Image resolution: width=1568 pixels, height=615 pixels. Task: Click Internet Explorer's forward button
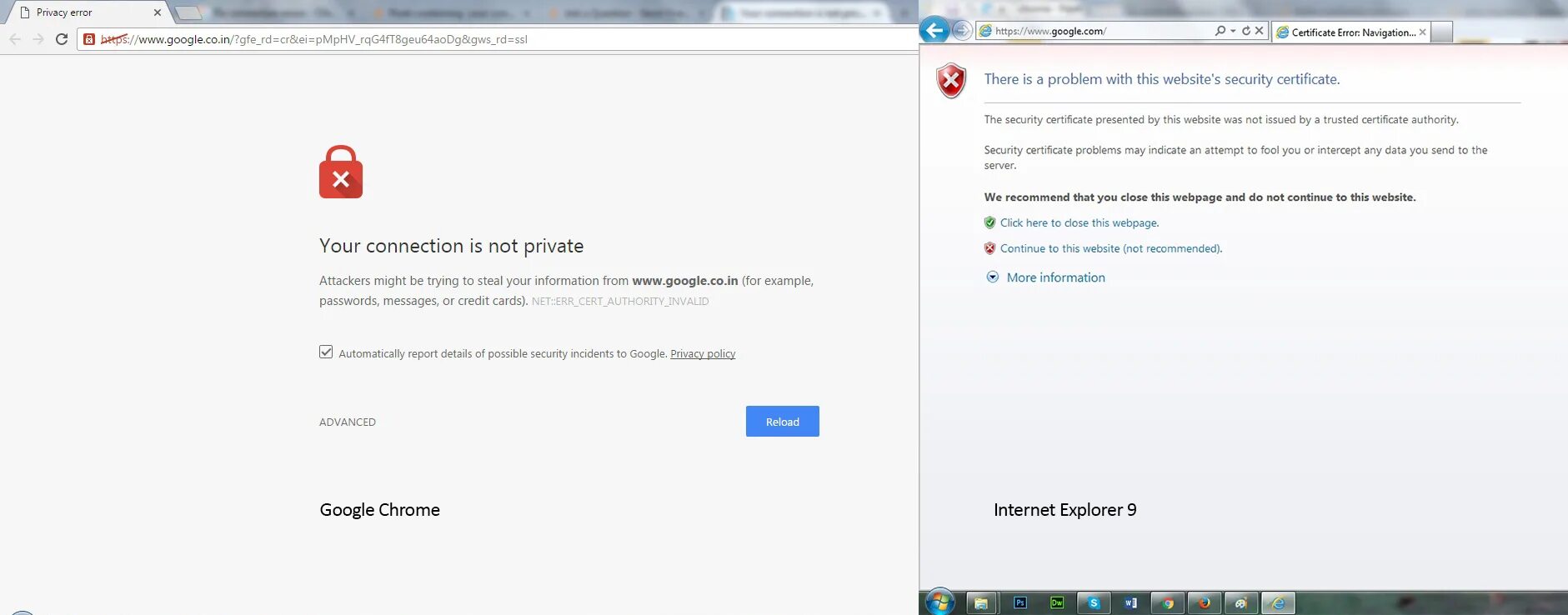pos(962,31)
